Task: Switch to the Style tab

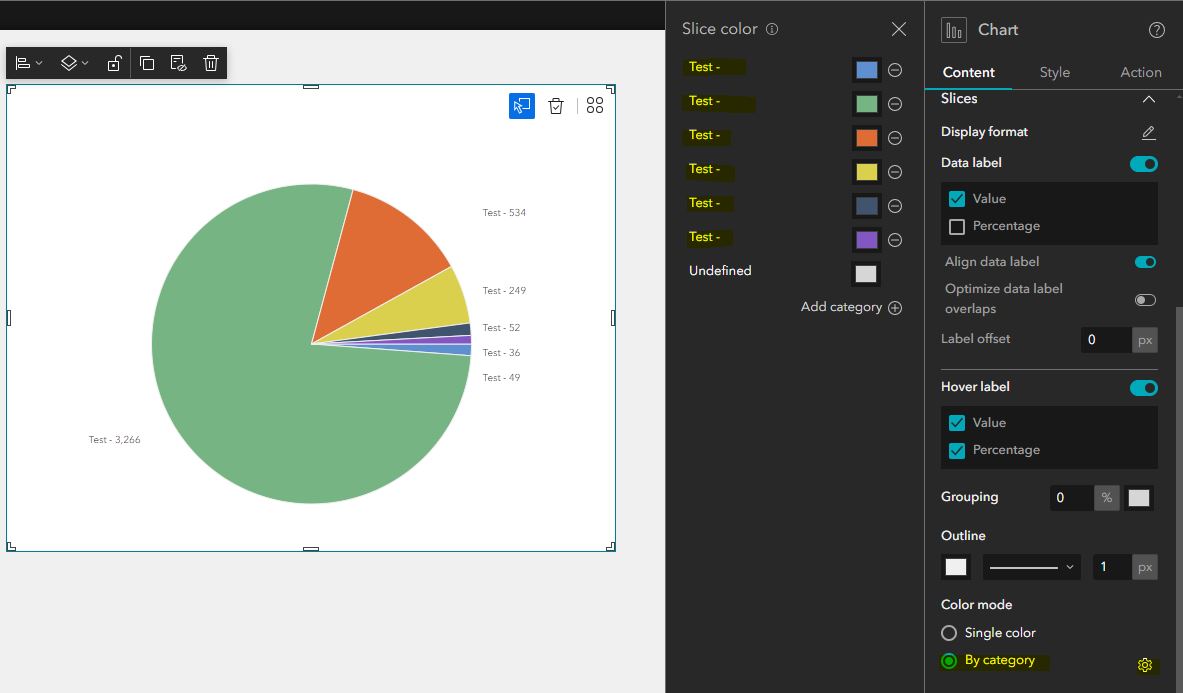Action: [x=1054, y=72]
